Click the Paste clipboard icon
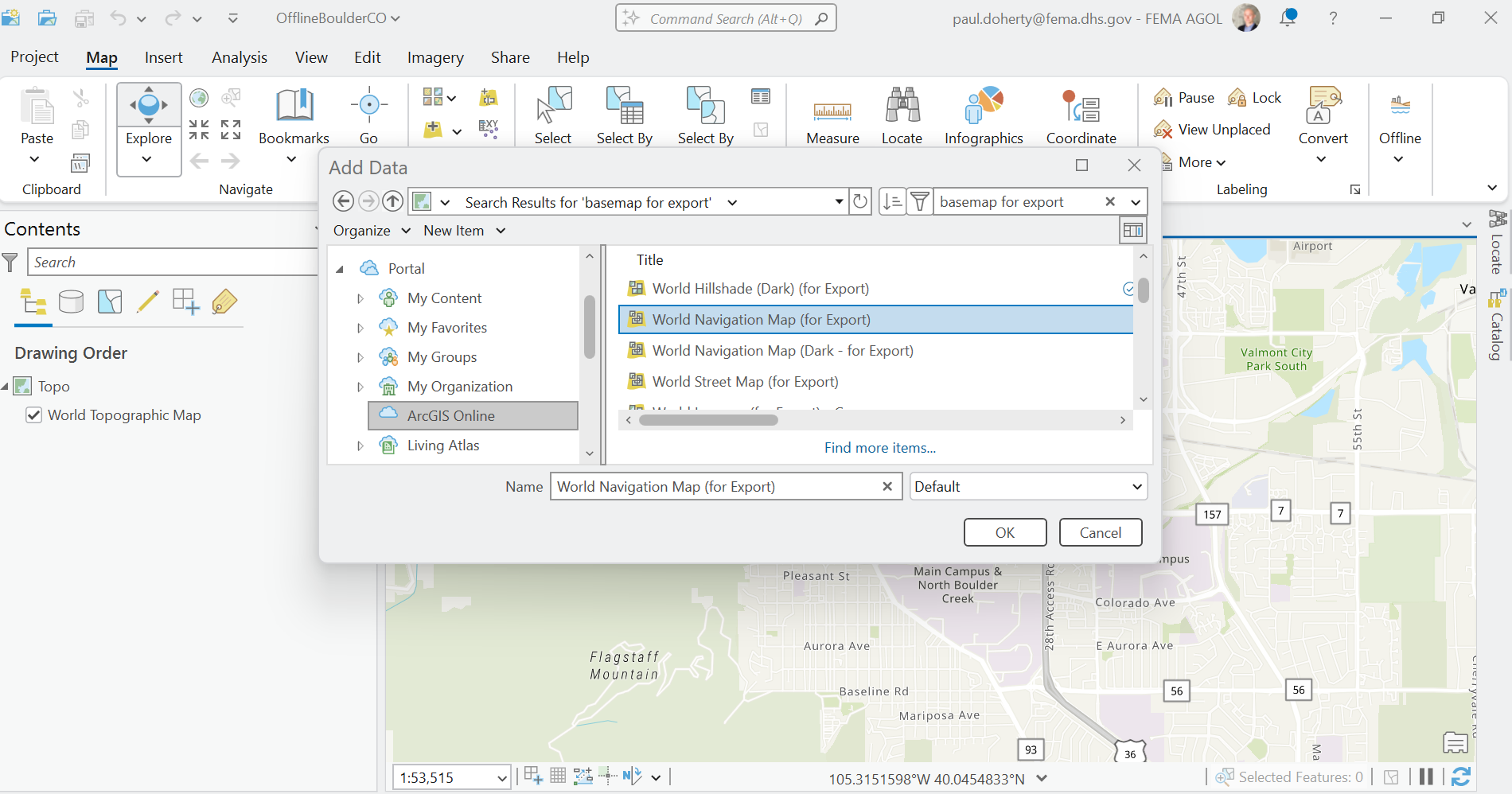 pos(37,107)
